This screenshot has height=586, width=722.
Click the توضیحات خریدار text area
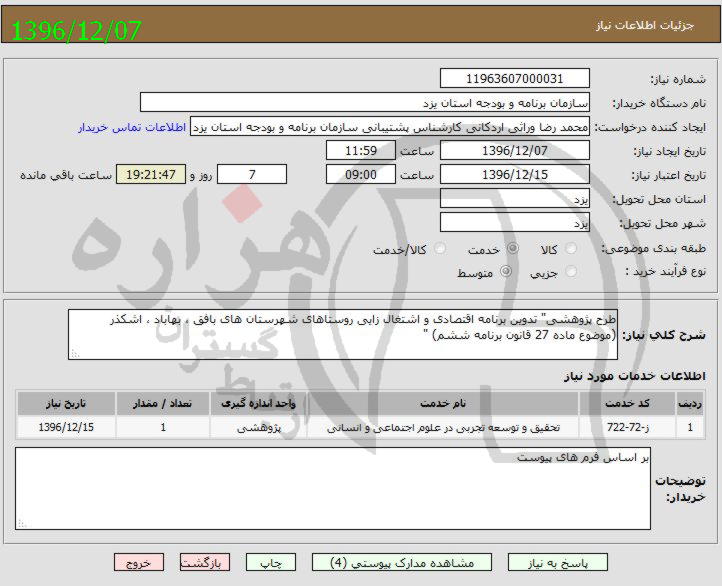pos(332,488)
